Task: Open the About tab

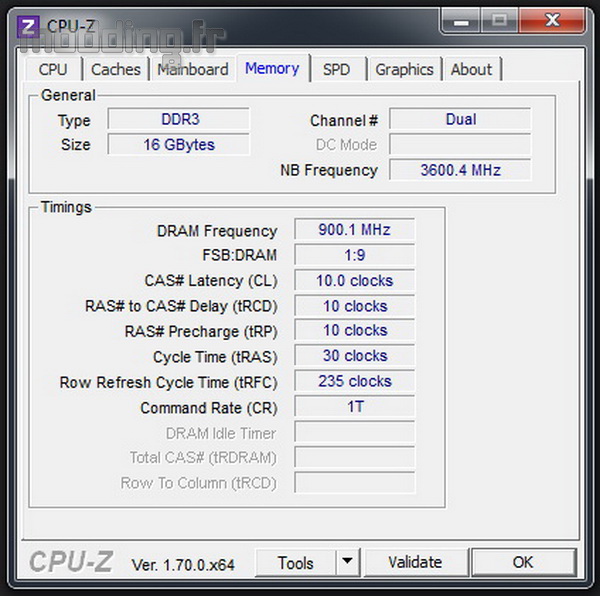Action: (x=471, y=70)
